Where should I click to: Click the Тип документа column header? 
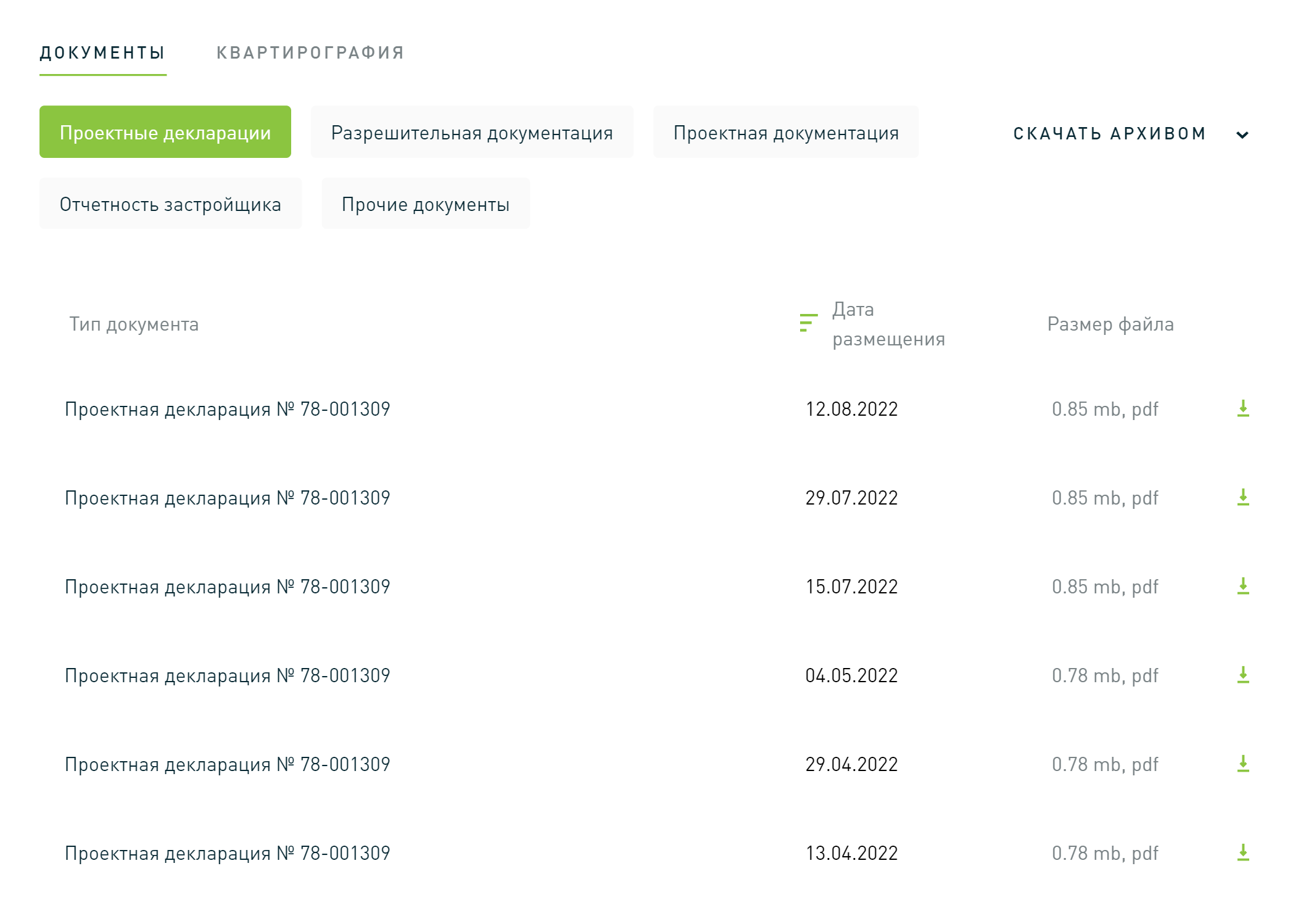point(134,324)
